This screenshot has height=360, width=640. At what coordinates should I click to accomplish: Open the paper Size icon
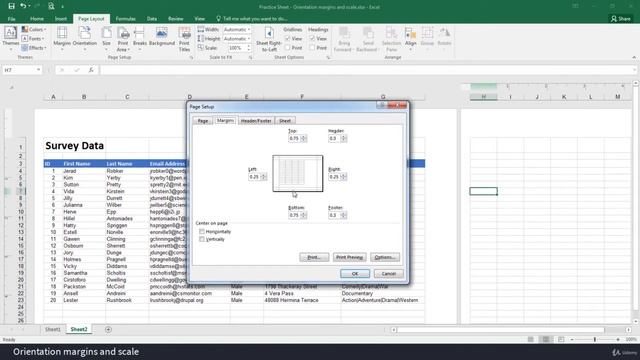(x=107, y=33)
